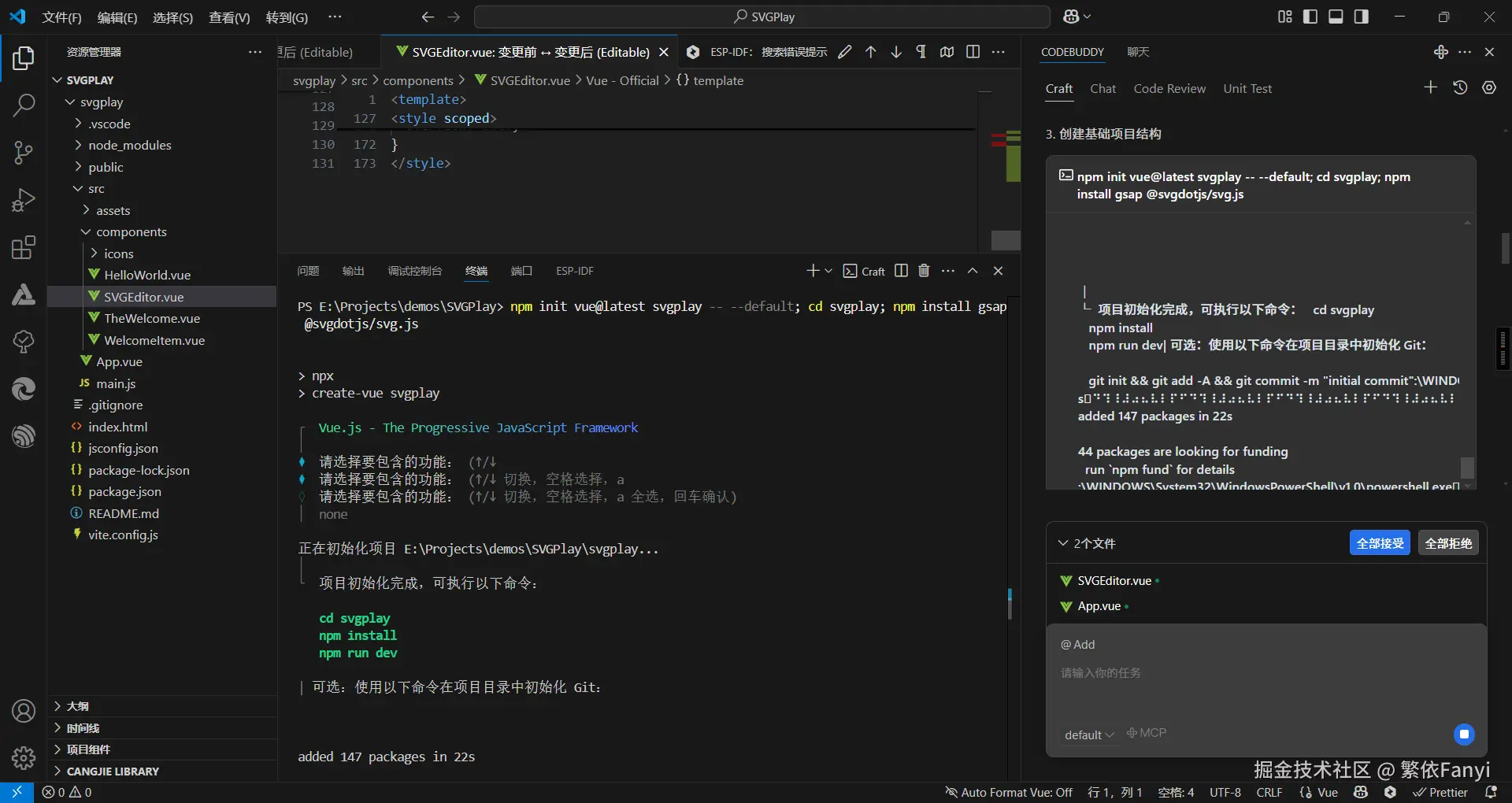1512x803 pixels.
Task: Open the file edit pencil icon
Action: [845, 52]
